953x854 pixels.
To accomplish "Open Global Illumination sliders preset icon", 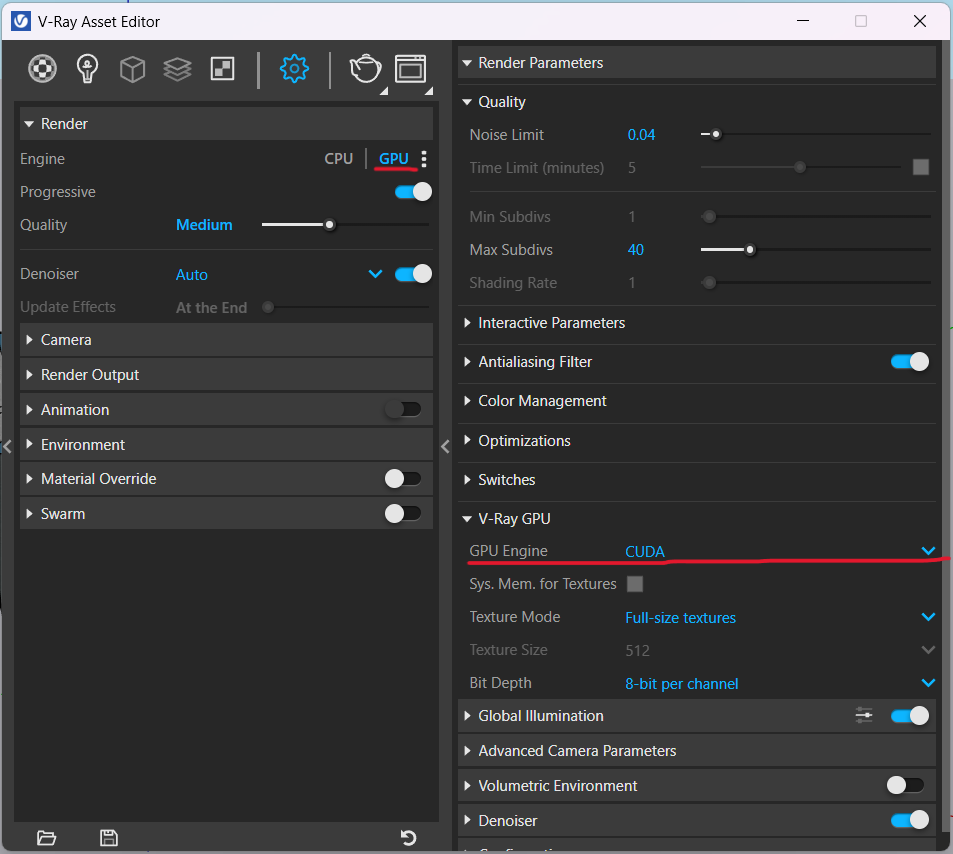I will coord(864,715).
